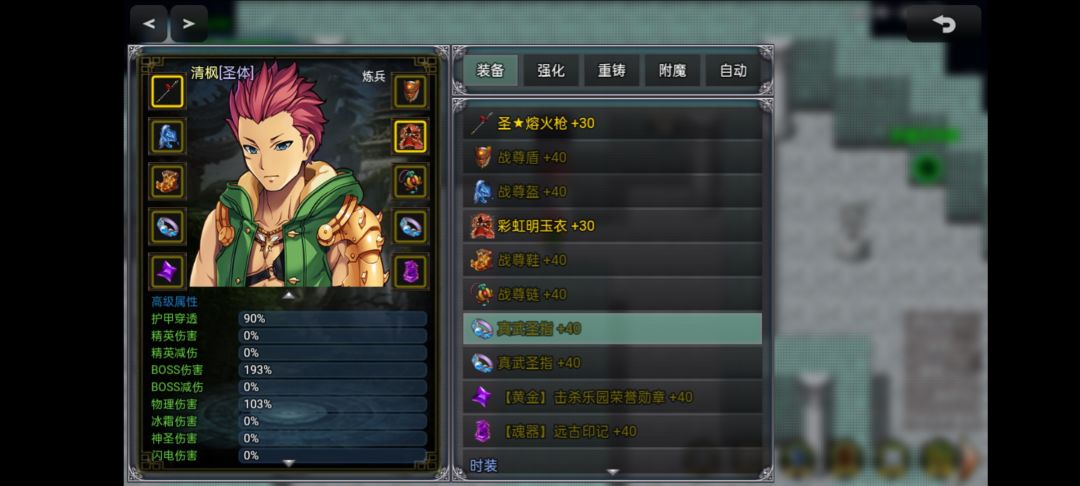The height and width of the screenshot is (486, 1080).
Task: Select the spear weapon slot icon
Action: [167, 92]
